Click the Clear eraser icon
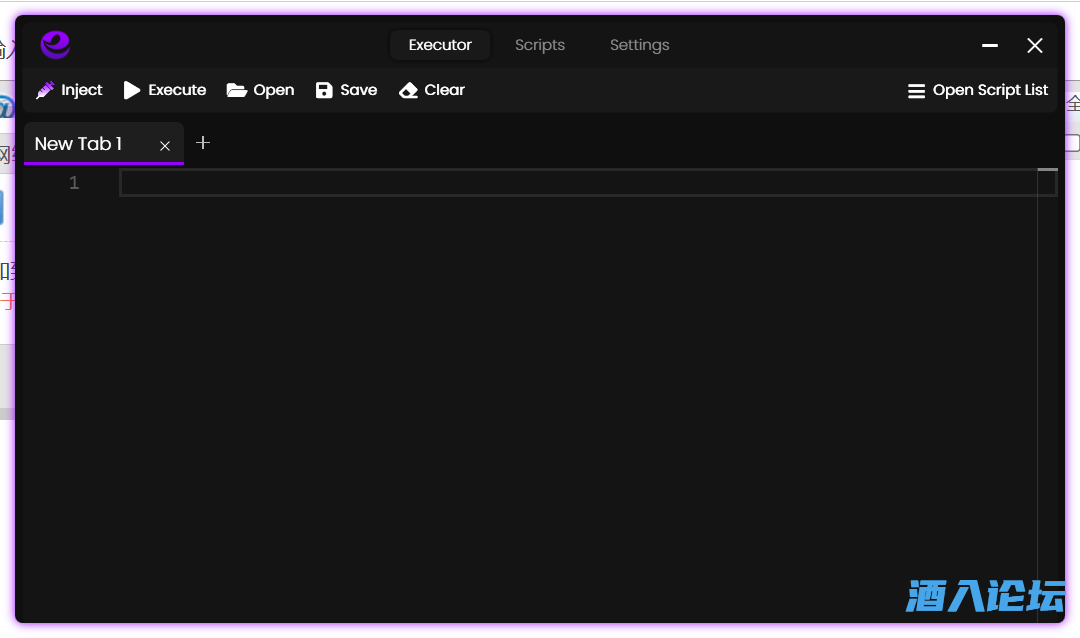The width and height of the screenshot is (1080, 638). pyautogui.click(x=408, y=90)
